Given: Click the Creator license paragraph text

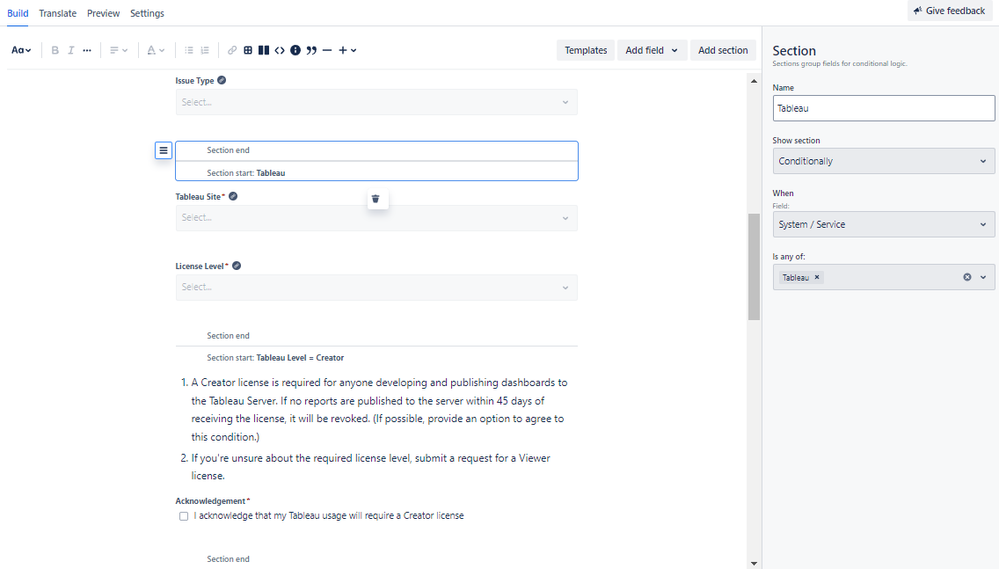Looking at the screenshot, I should coord(379,410).
